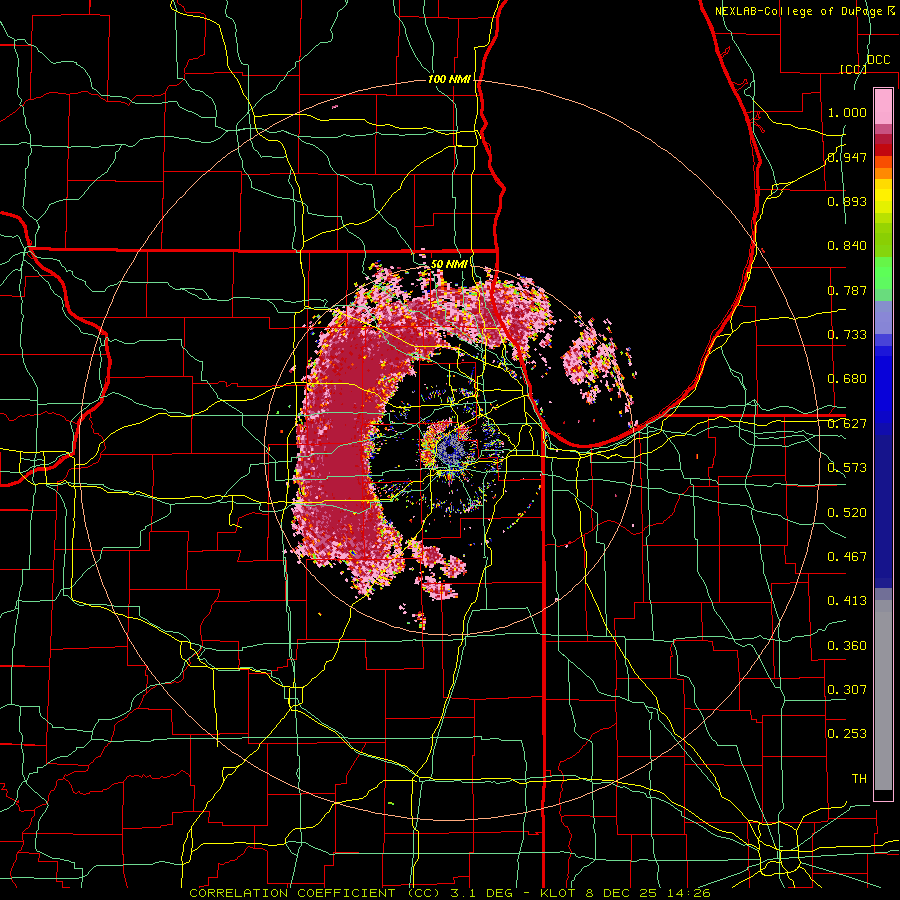900x900 pixels.
Task: Click the 0.787 scale value
Action: (847, 290)
